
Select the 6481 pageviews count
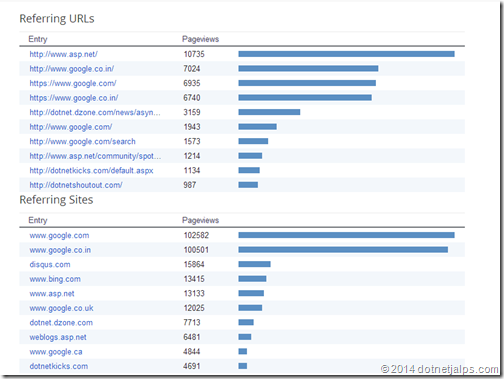192,337
